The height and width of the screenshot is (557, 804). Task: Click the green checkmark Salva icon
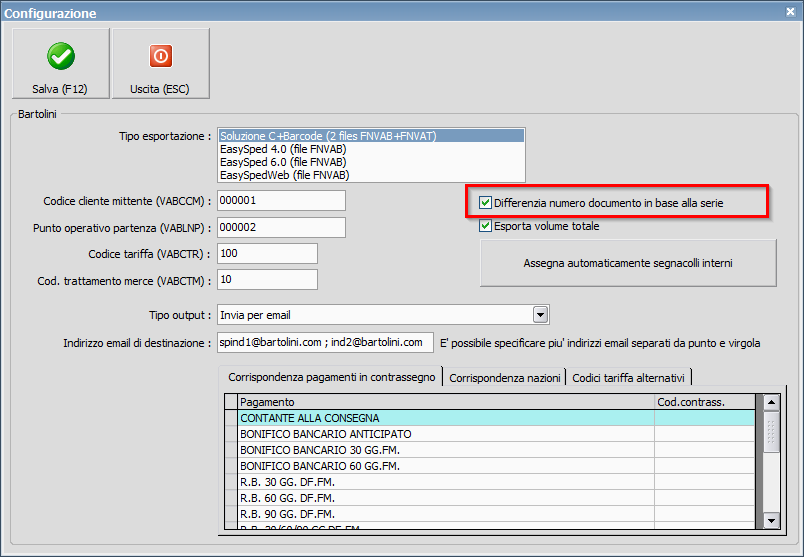(61, 56)
